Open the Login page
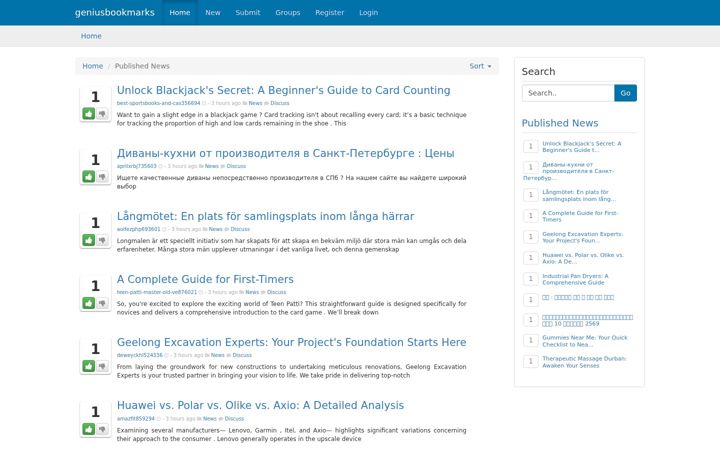Viewport: 720px width, 450px height. tap(368, 12)
